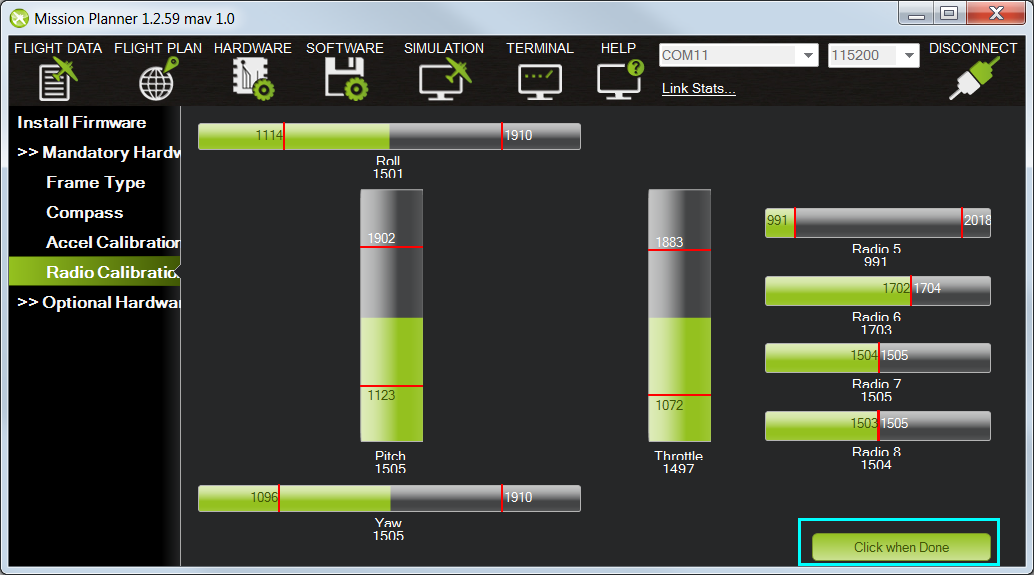
Task: Collapse the Mandatory Hardware section
Action: click(x=98, y=153)
